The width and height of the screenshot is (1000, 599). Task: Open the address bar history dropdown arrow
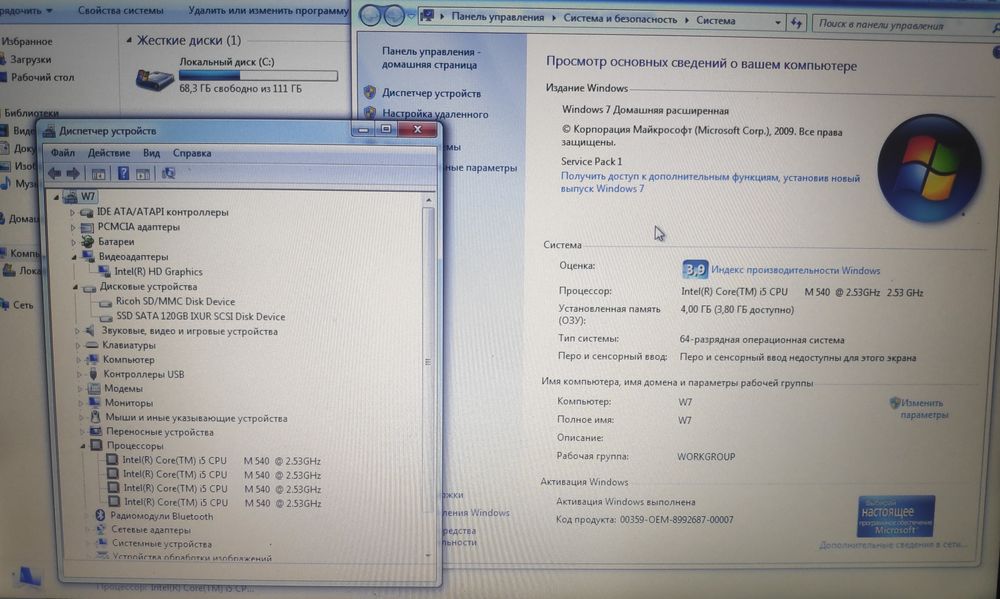pyautogui.click(x=777, y=22)
